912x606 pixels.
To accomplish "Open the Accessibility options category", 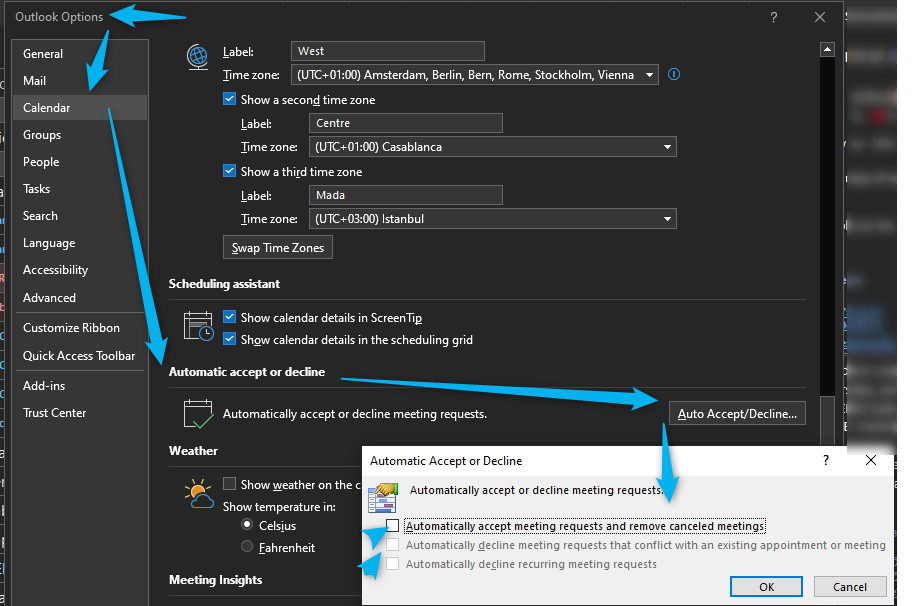I will pyautogui.click(x=80, y=270).
